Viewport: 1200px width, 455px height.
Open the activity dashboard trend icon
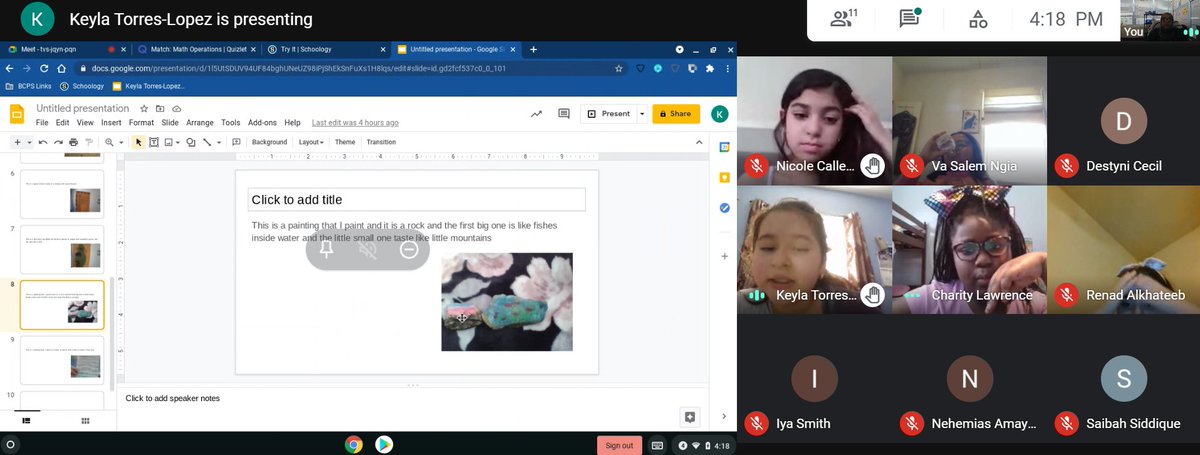point(537,114)
